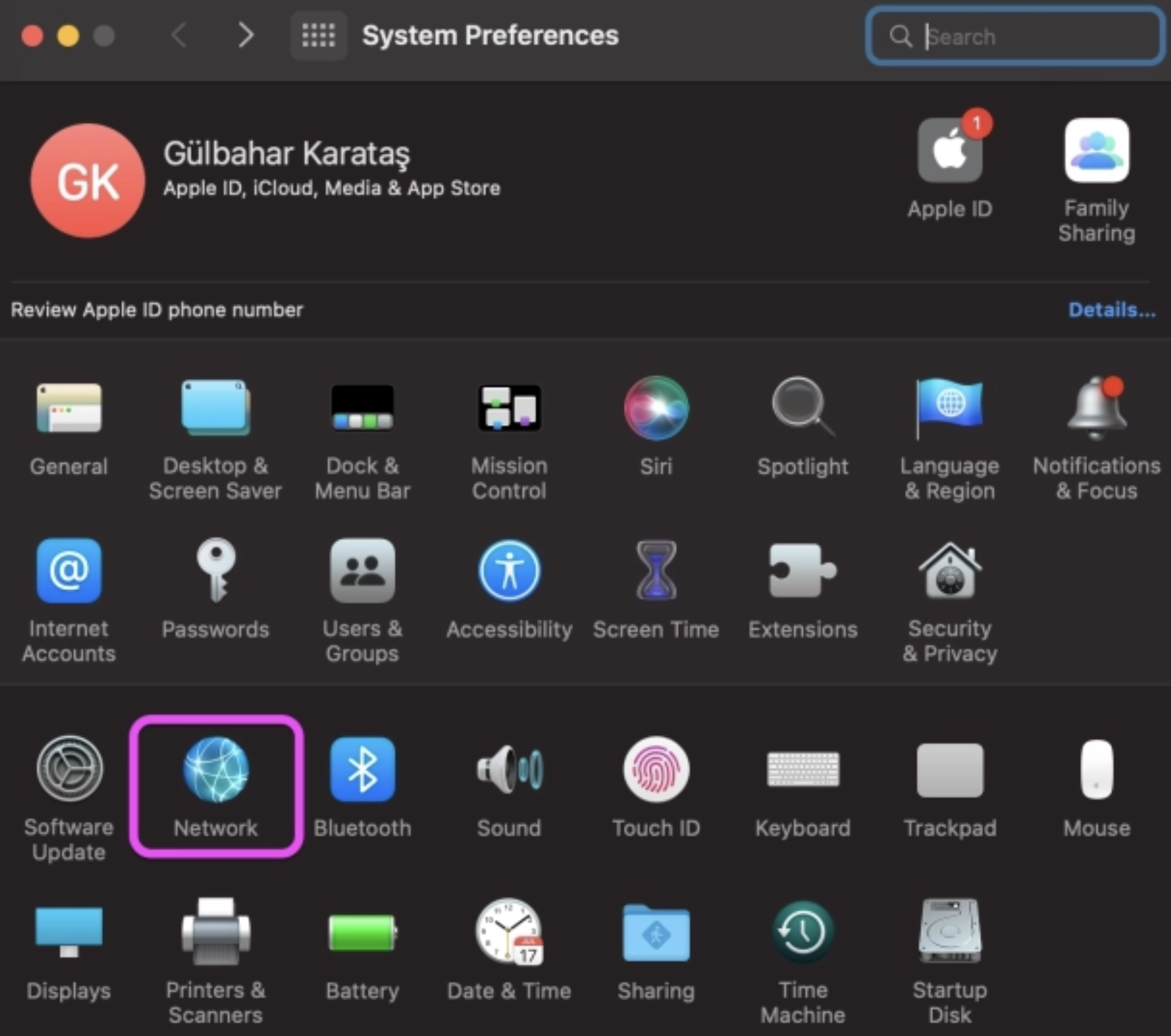
Task: Click the GK profile avatar
Action: [x=87, y=181]
